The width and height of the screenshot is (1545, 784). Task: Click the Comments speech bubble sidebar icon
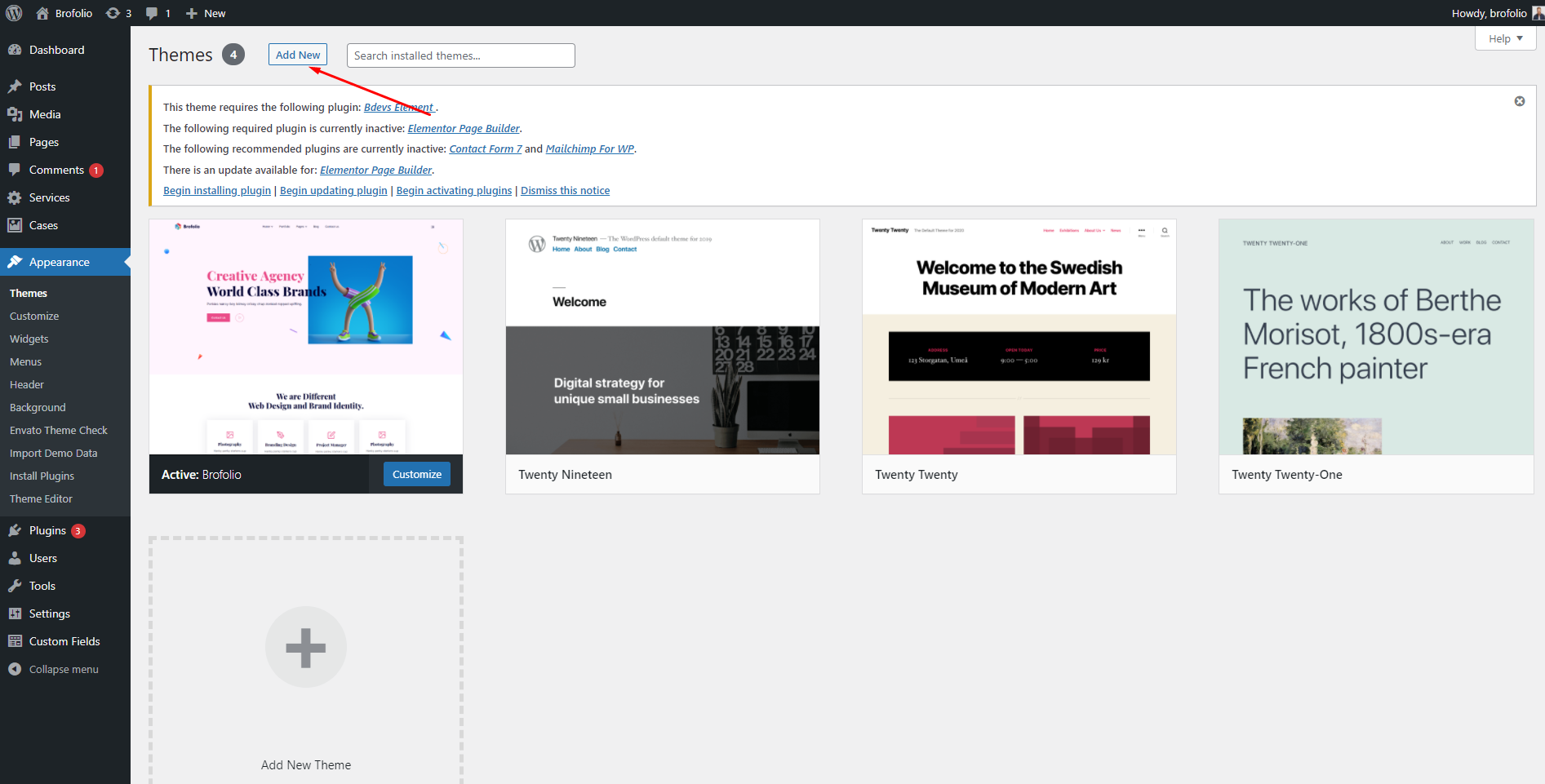click(x=15, y=170)
